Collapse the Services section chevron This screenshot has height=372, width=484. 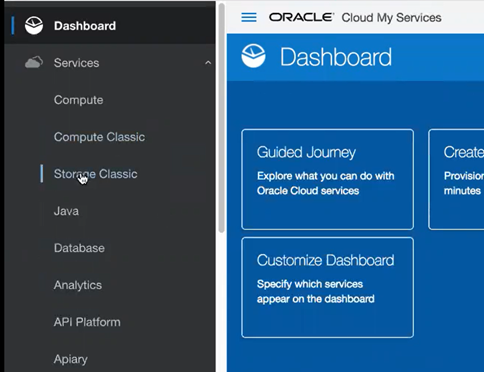(x=208, y=63)
